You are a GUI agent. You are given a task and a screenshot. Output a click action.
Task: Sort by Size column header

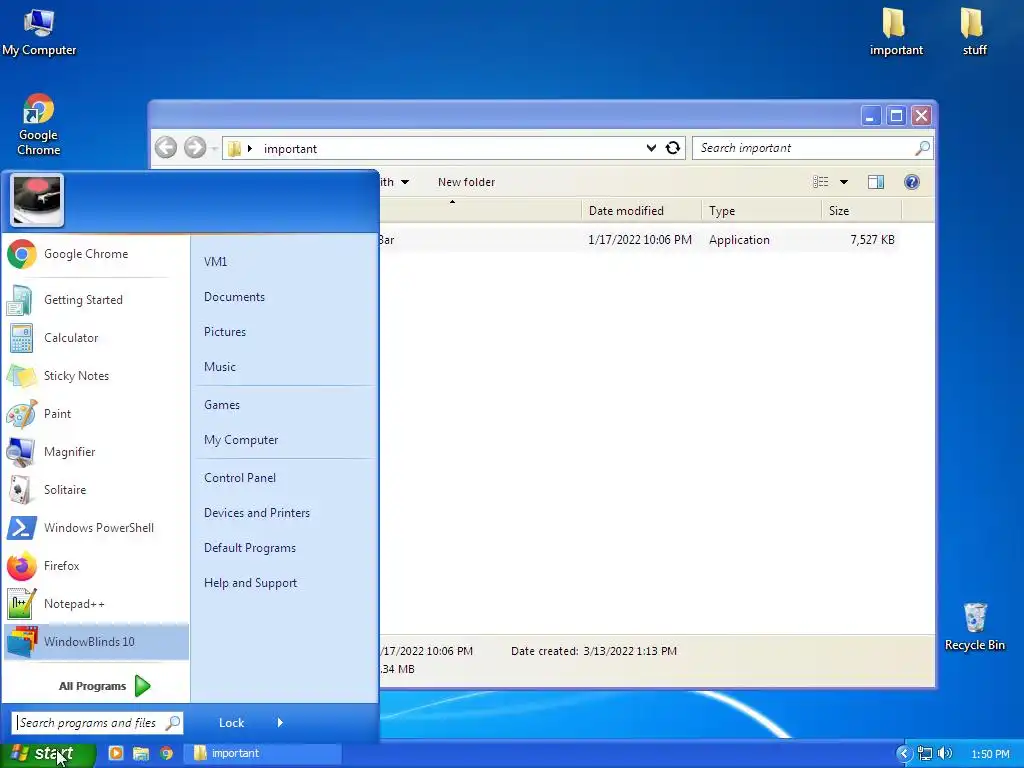pyautogui.click(x=861, y=211)
